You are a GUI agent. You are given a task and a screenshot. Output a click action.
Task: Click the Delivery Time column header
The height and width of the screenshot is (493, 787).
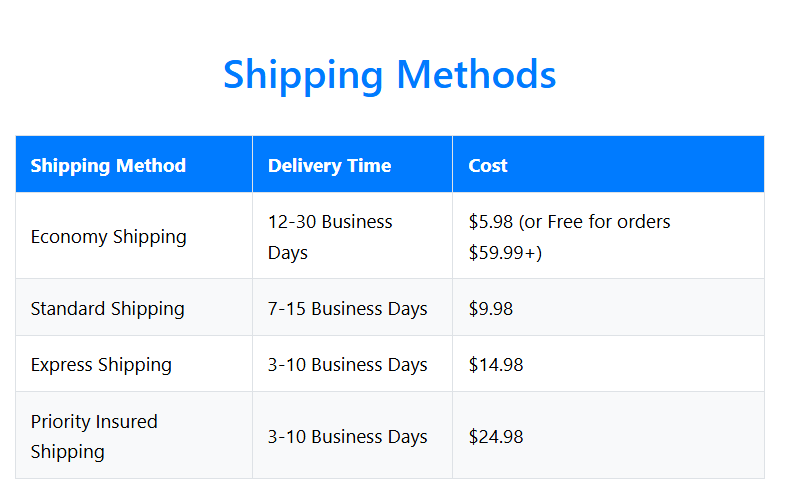click(329, 165)
